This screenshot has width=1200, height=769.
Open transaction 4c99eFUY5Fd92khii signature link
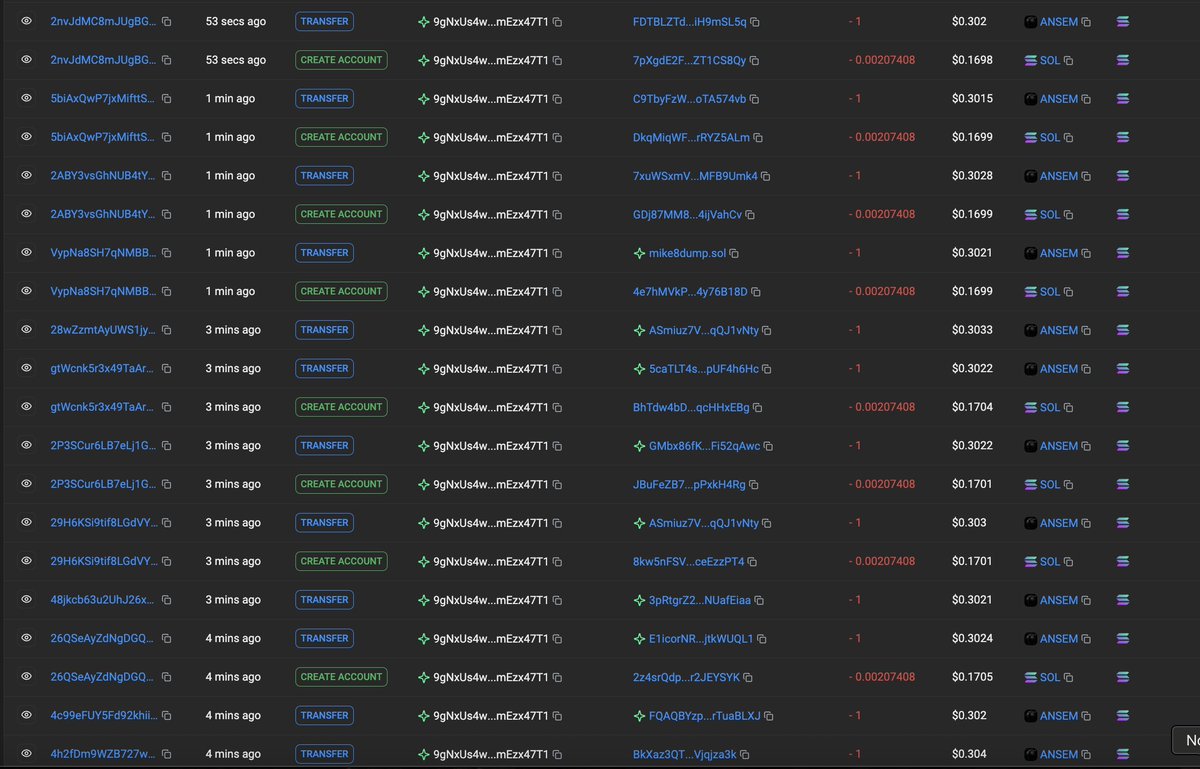tap(103, 716)
